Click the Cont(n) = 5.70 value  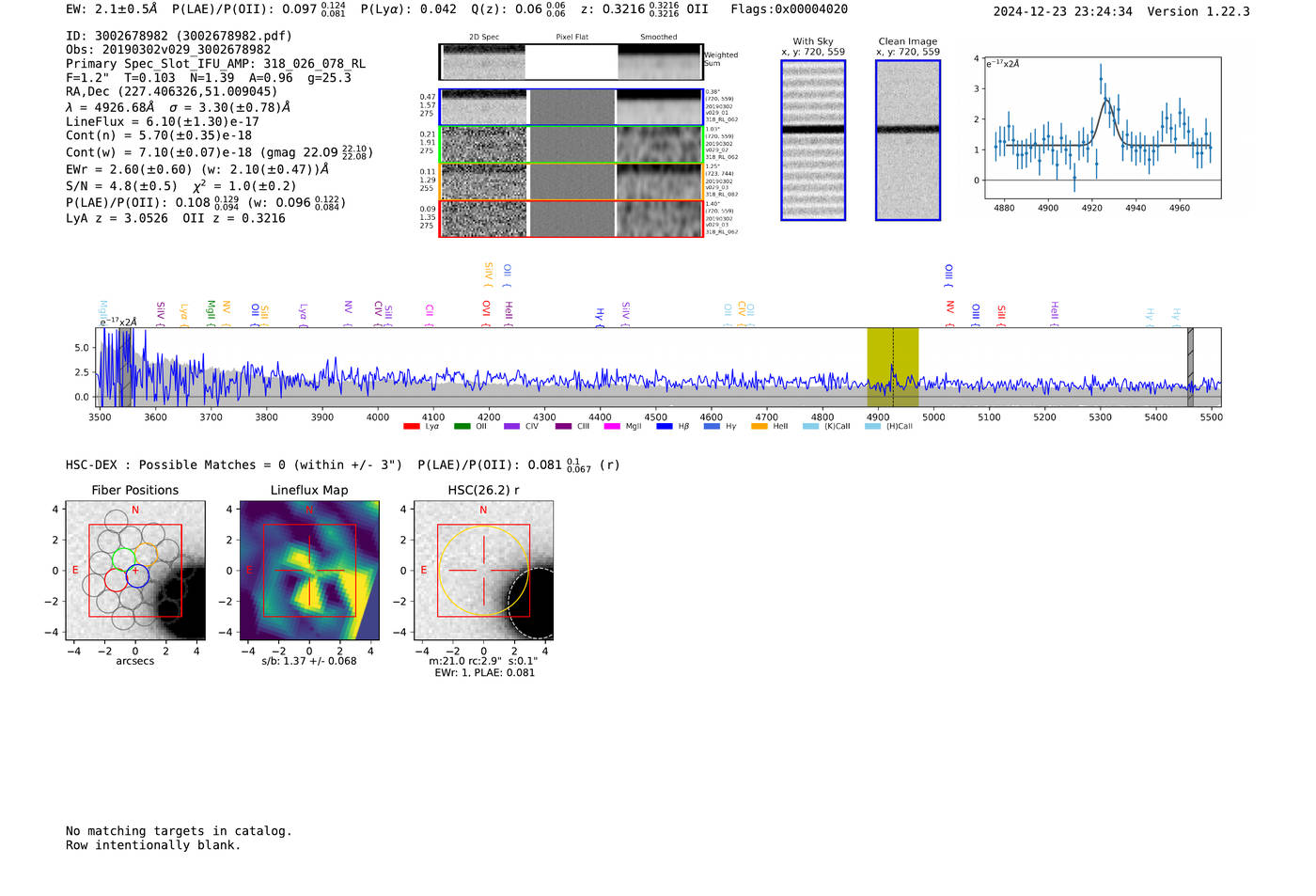pyautogui.click(x=159, y=135)
